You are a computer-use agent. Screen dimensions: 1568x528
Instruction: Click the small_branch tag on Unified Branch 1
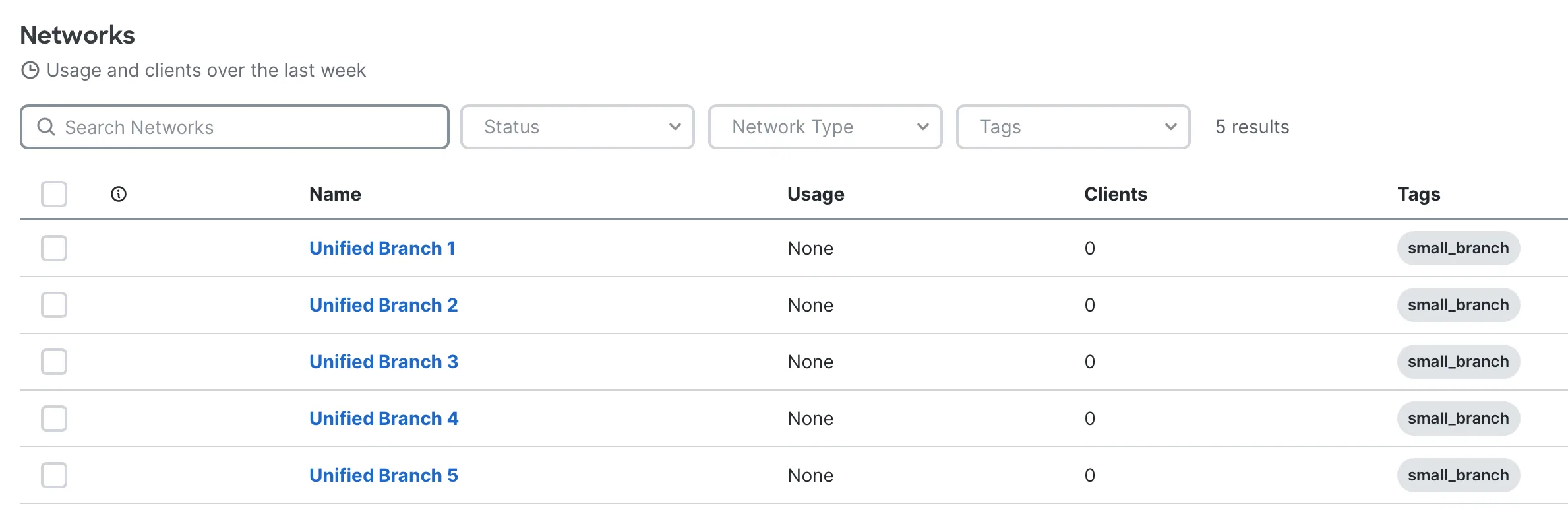(1458, 248)
